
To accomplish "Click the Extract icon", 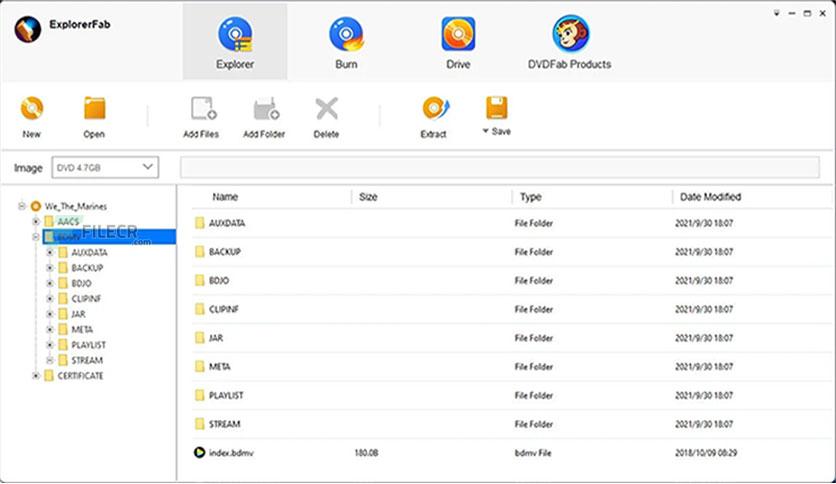I will [436, 109].
